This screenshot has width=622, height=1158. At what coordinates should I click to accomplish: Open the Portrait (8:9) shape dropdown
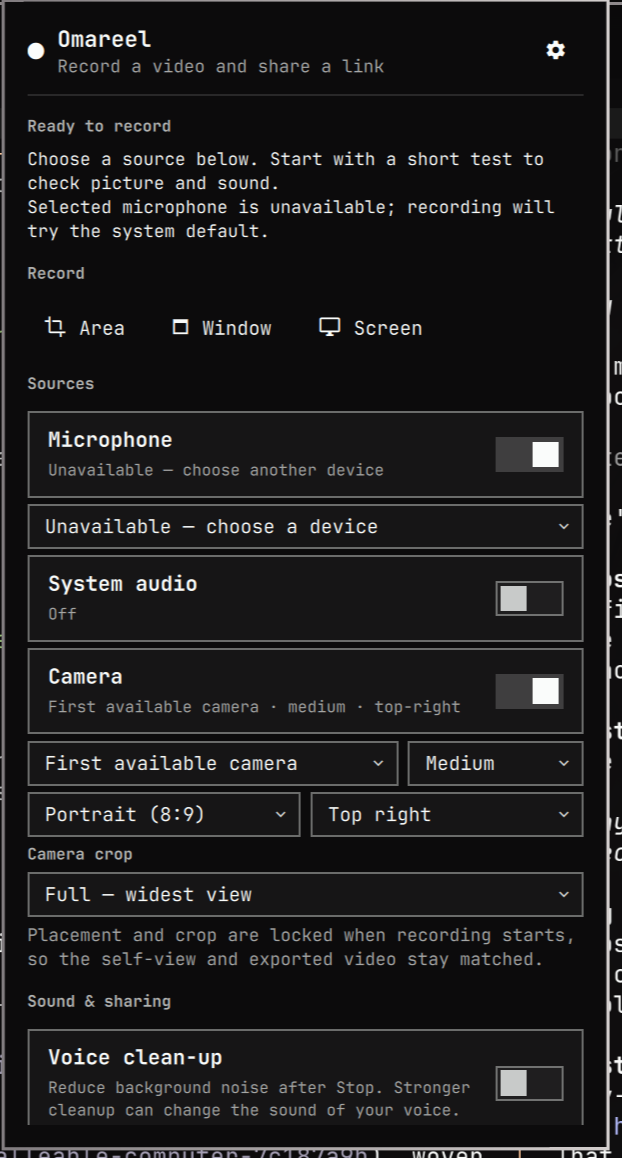[x=164, y=815]
